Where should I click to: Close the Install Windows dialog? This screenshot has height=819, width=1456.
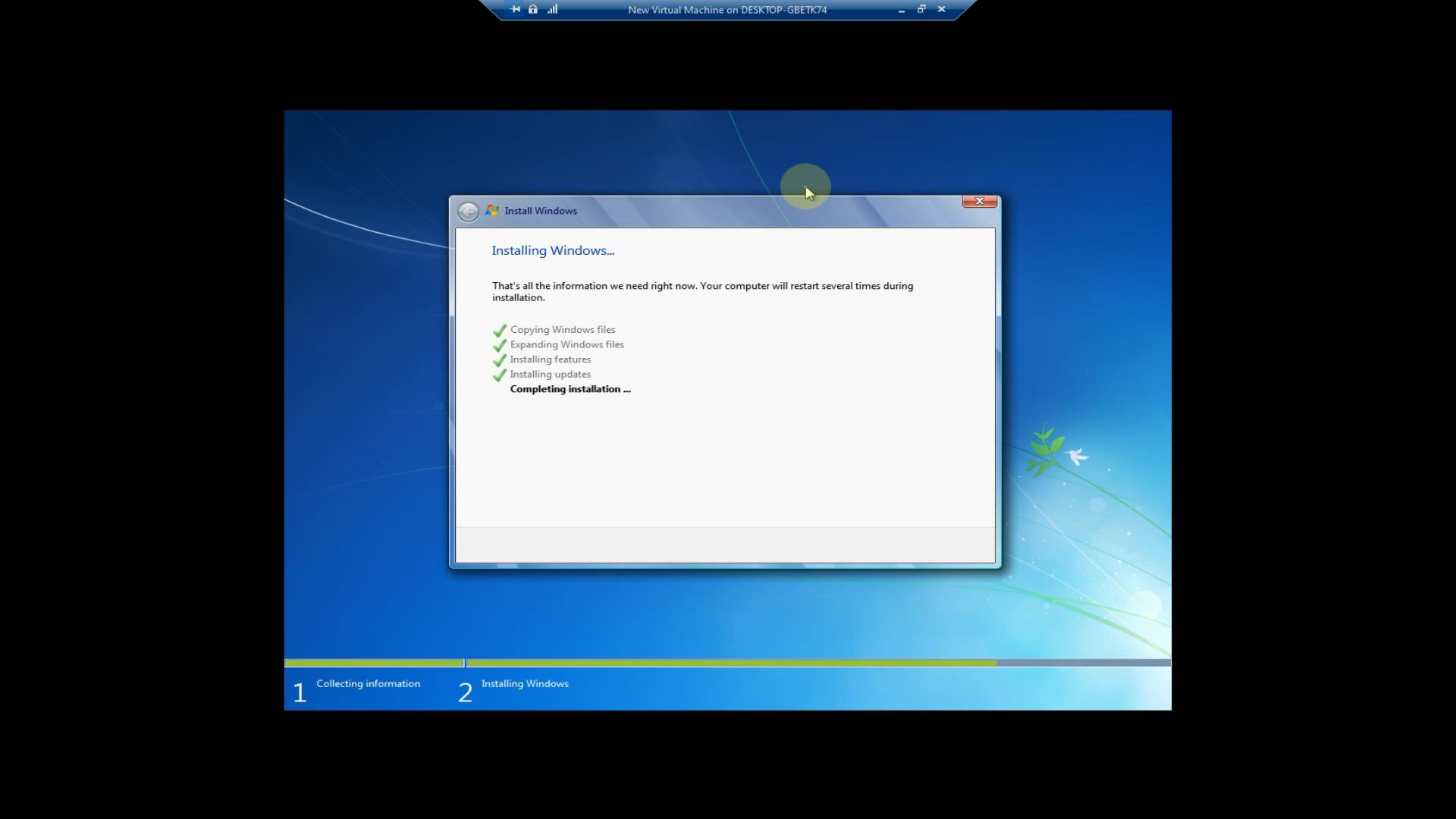click(979, 201)
